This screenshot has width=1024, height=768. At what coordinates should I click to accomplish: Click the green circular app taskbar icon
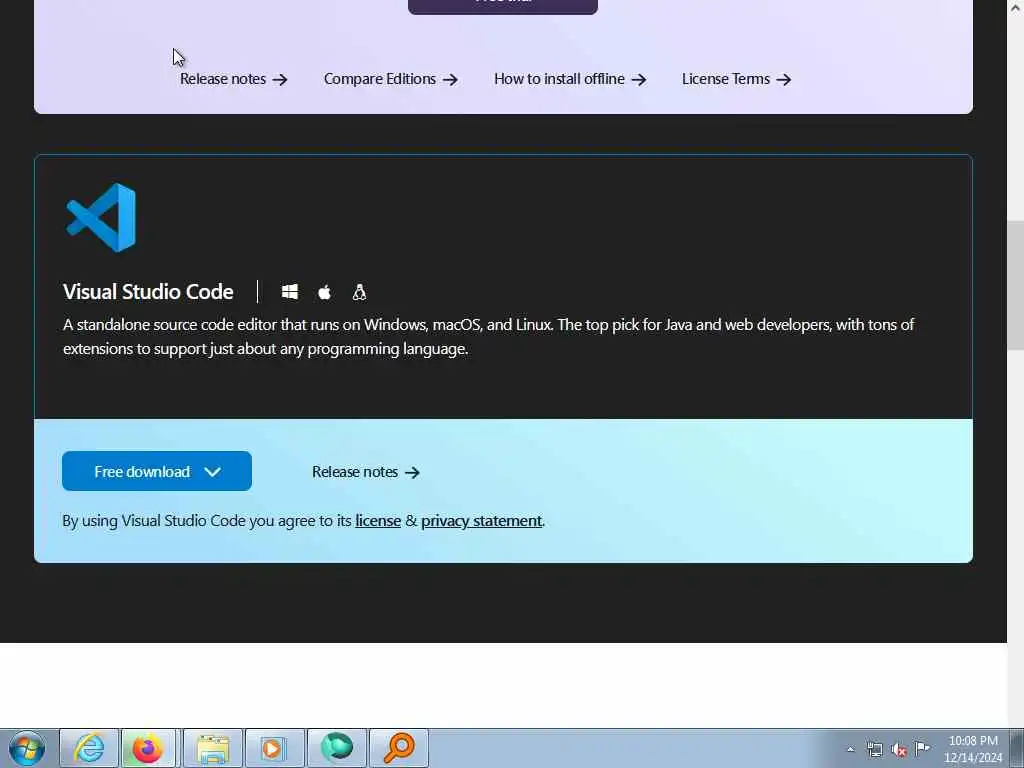coord(337,748)
